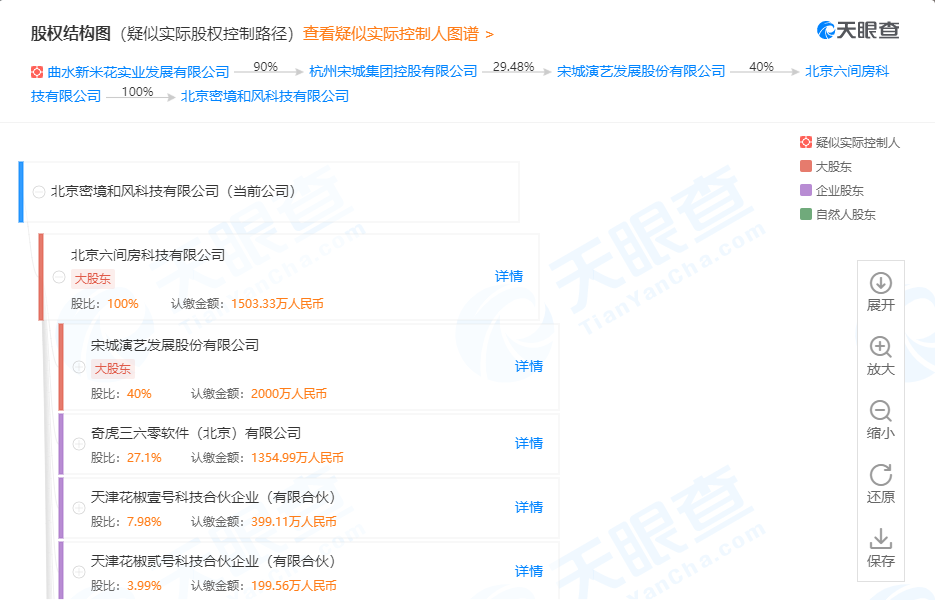935x600 pixels.
Task: Open 杭州宋城集团控股有限公司 link
Action: tap(394, 72)
